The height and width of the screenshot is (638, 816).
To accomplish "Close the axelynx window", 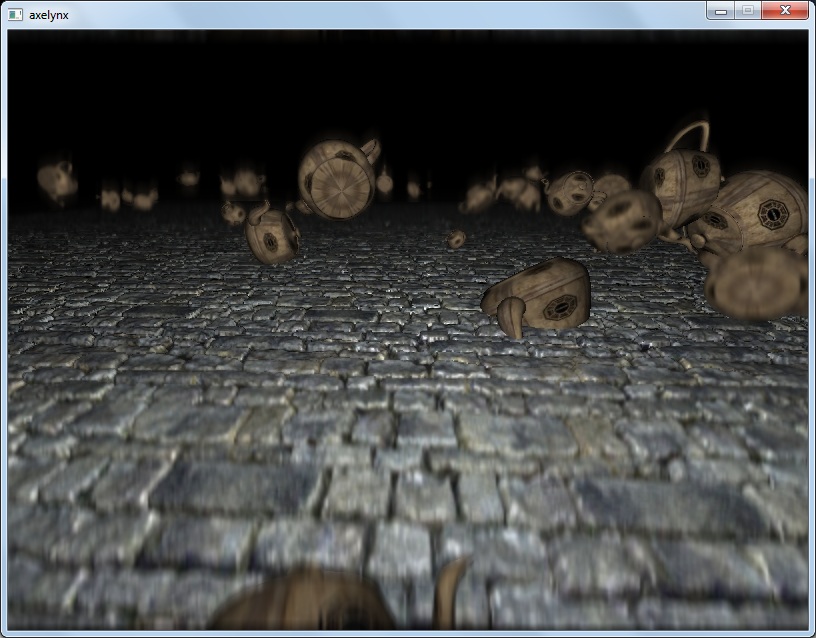I will point(785,11).
